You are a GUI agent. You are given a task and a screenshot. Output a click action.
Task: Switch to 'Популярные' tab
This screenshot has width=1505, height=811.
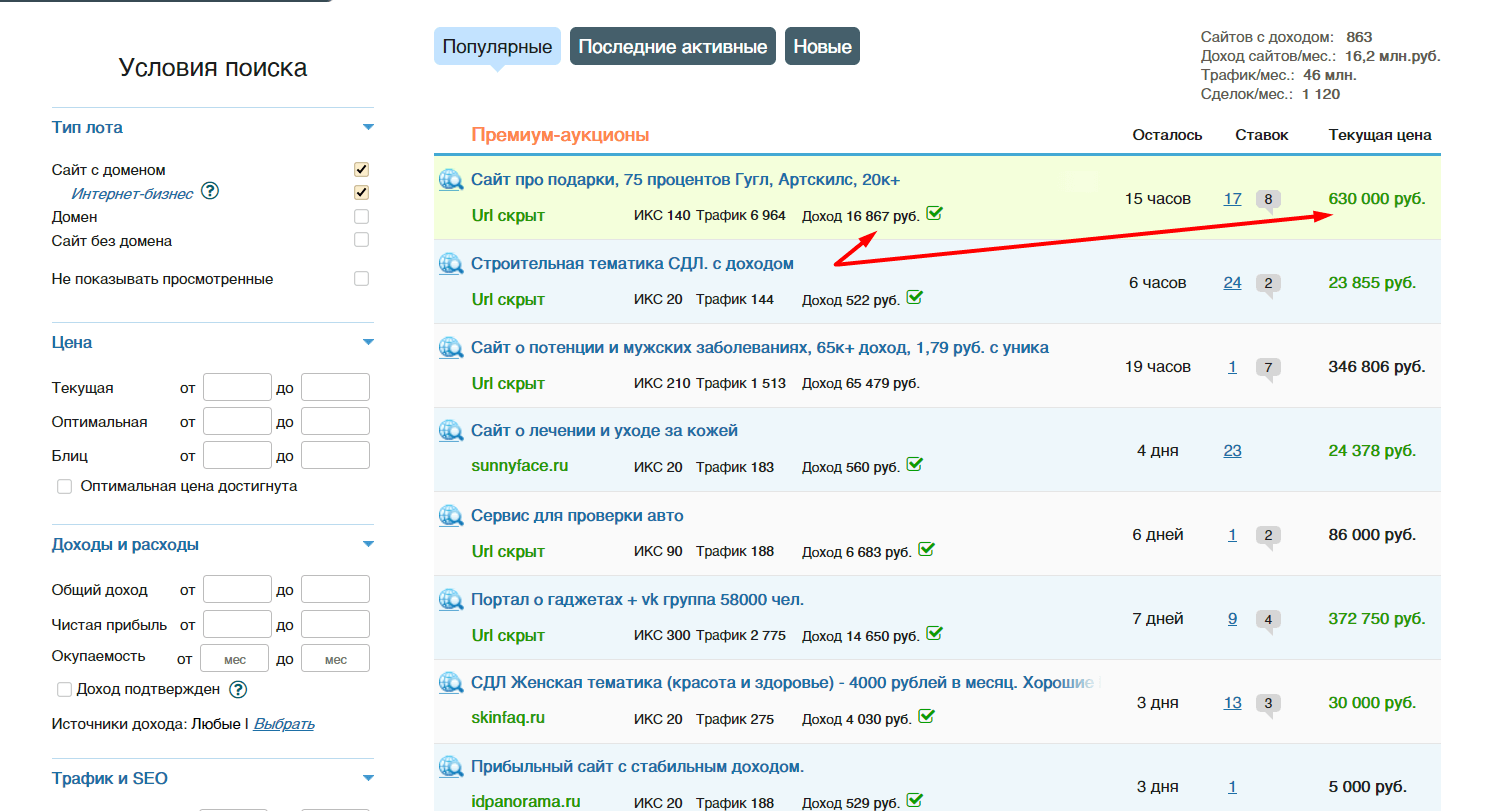pos(497,46)
